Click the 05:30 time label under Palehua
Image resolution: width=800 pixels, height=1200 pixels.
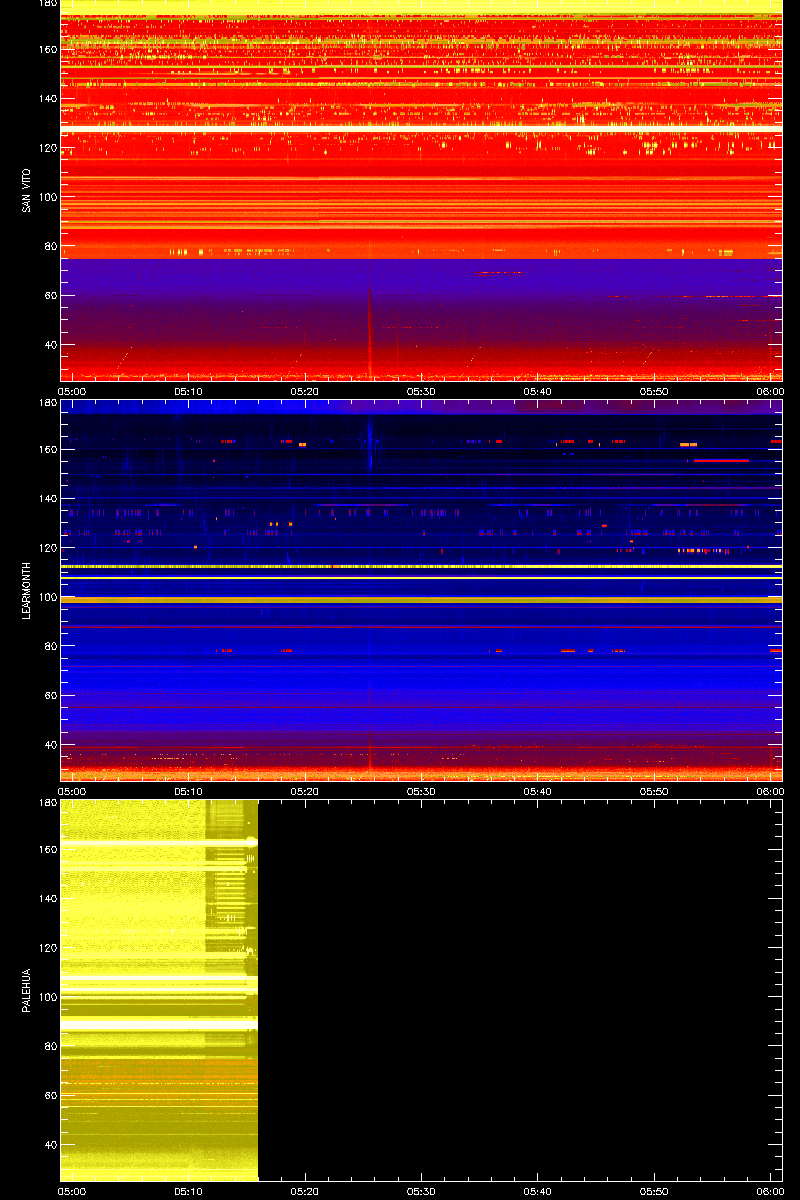point(422,1191)
